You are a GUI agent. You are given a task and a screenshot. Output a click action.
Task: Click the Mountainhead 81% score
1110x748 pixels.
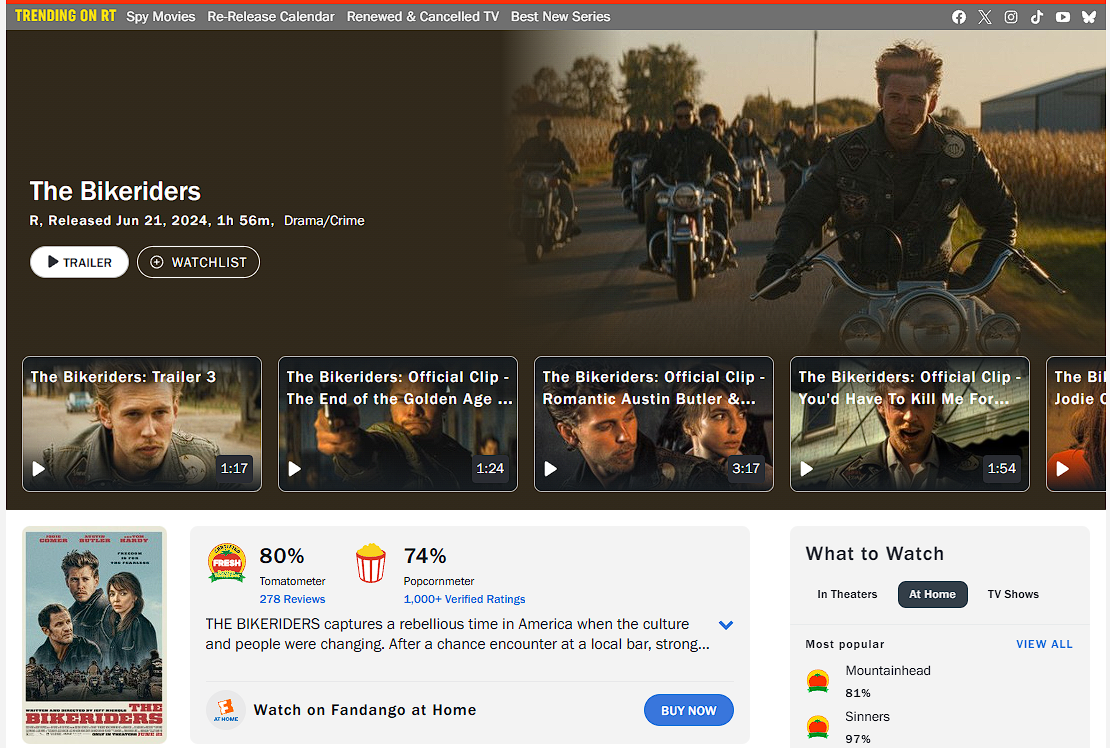point(857,693)
